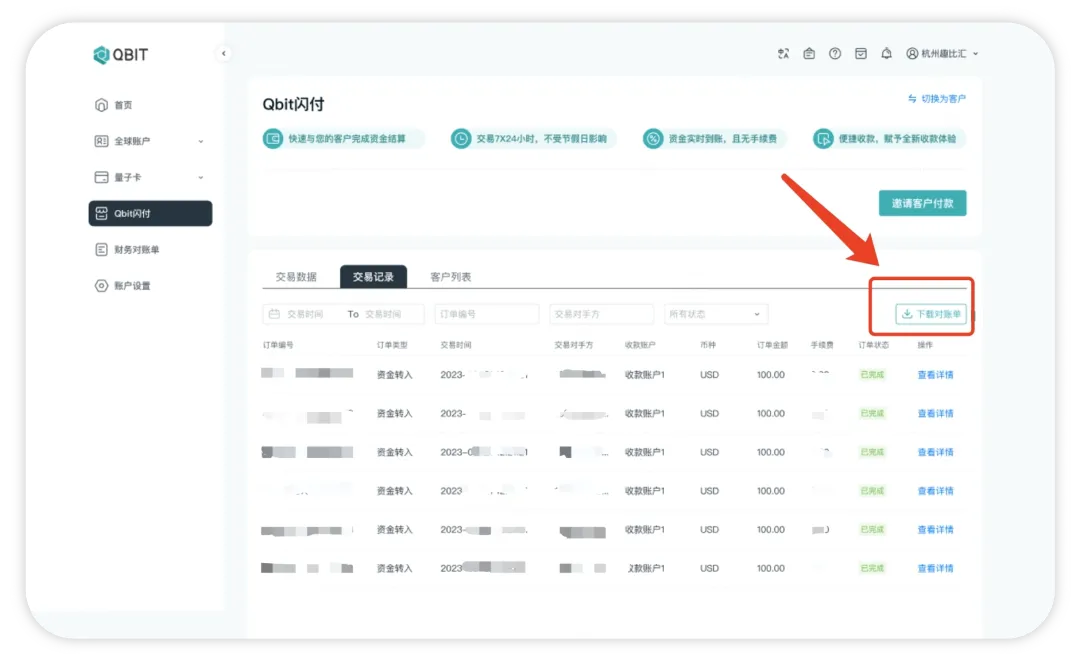This screenshot has height=662, width=1080.
Task: Click the calendar check icon in header
Action: [x=861, y=54]
